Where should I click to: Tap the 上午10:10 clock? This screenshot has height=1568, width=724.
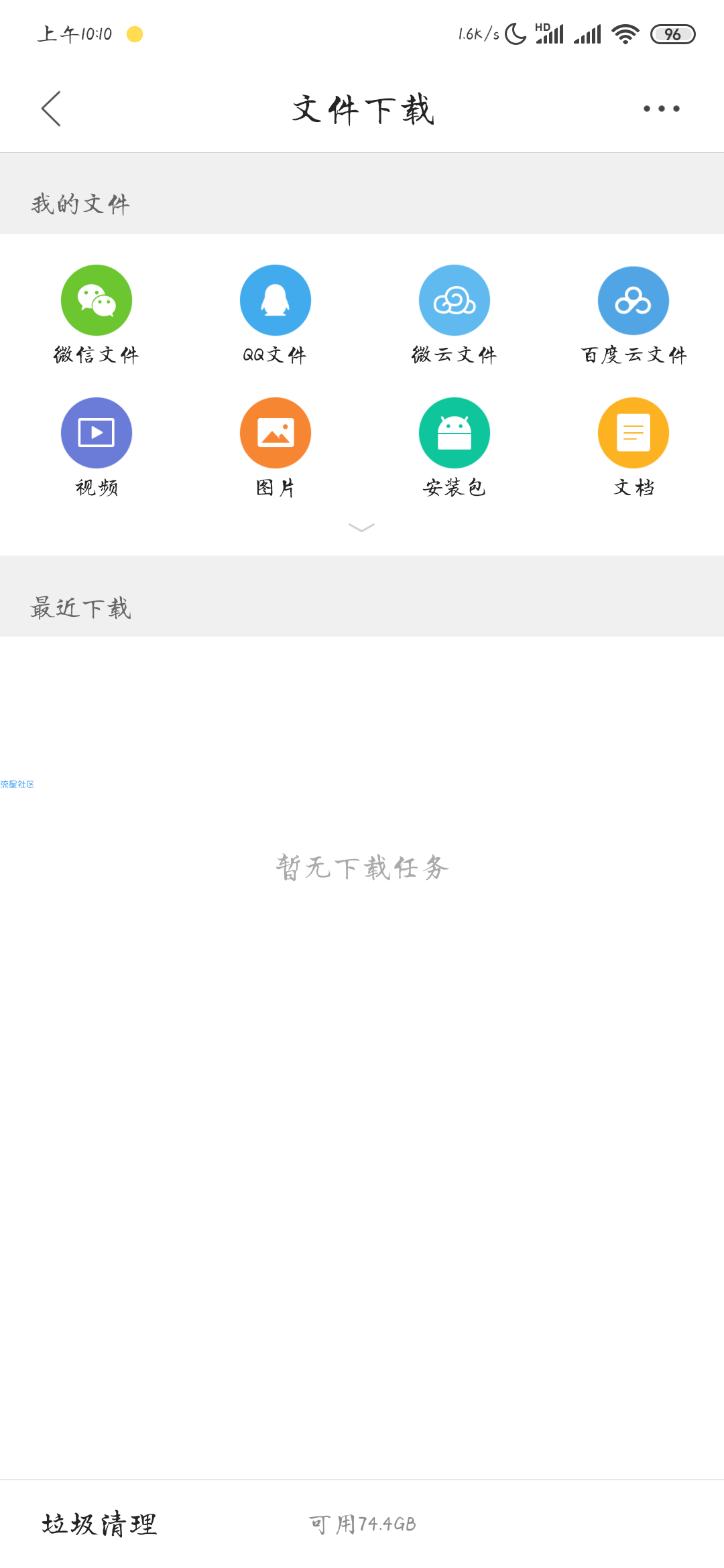pos(74,34)
